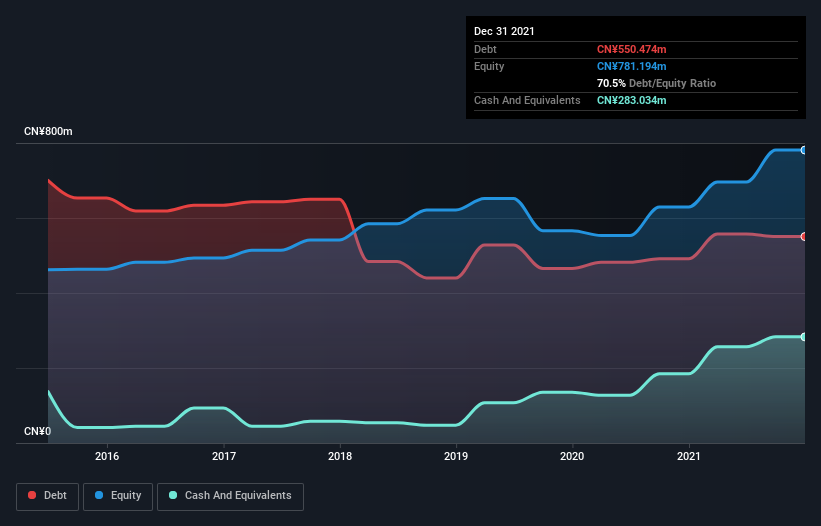Viewport: 821px width, 526px height.
Task: Click the 2016 x-axis label
Action: (107, 456)
